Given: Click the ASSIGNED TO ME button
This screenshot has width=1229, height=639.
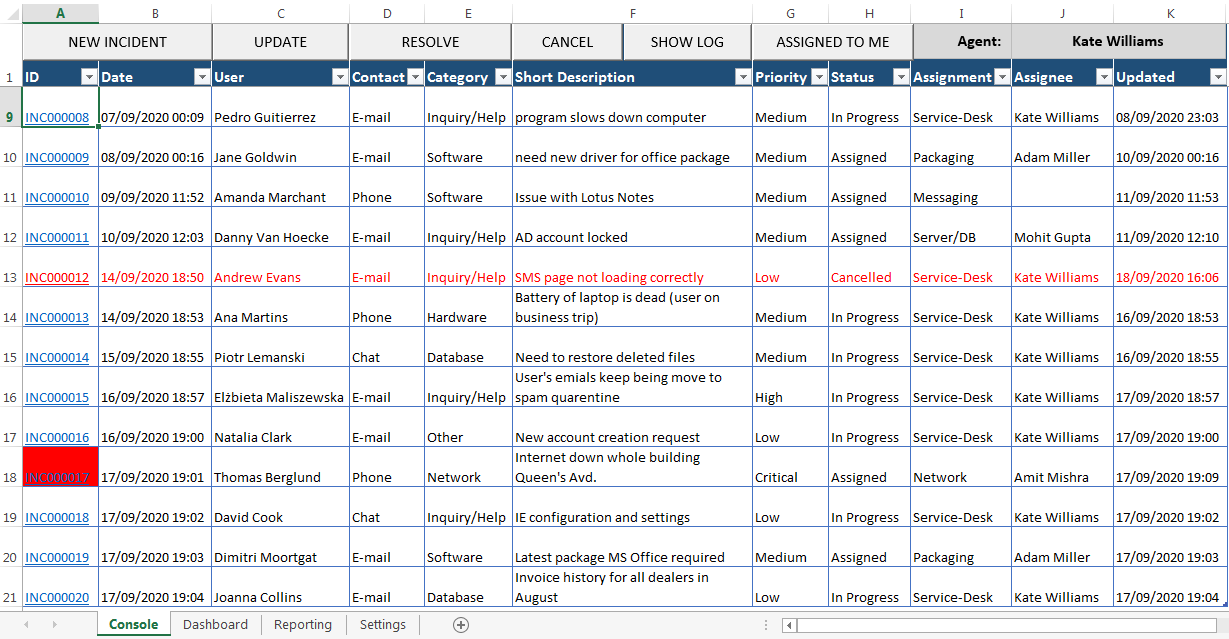Looking at the screenshot, I should (832, 42).
